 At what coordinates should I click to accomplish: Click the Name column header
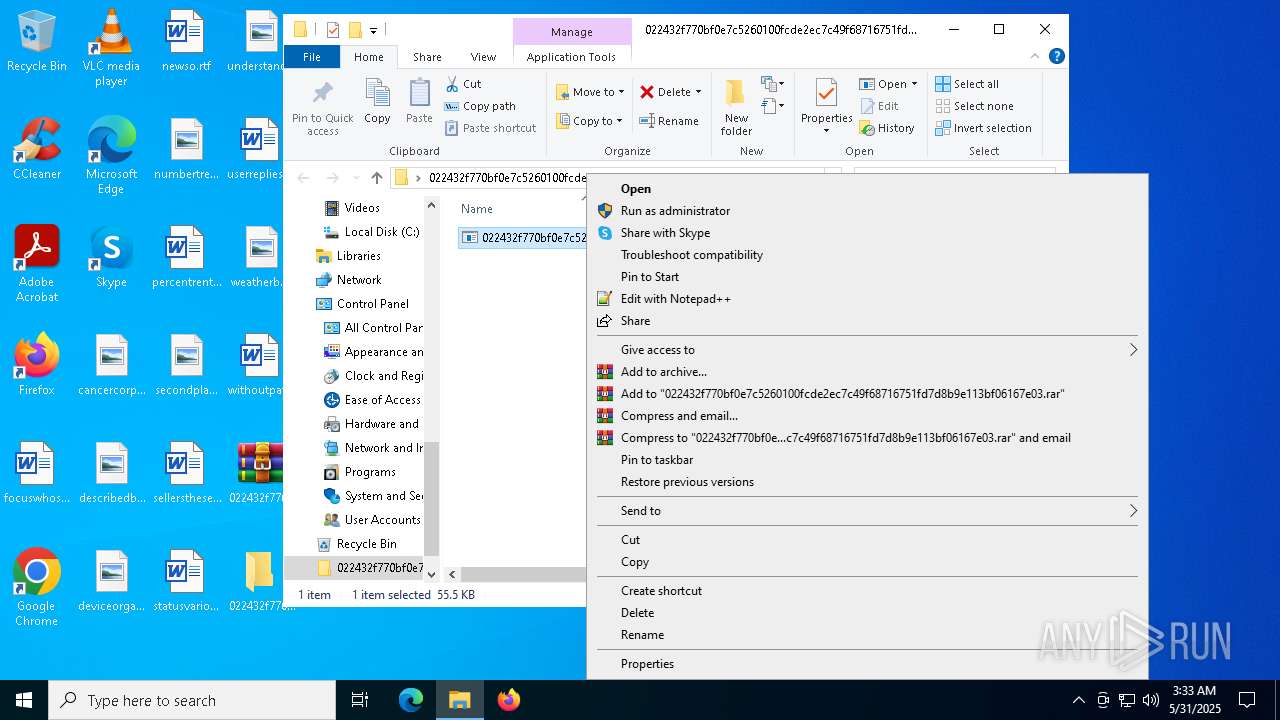tap(477, 209)
